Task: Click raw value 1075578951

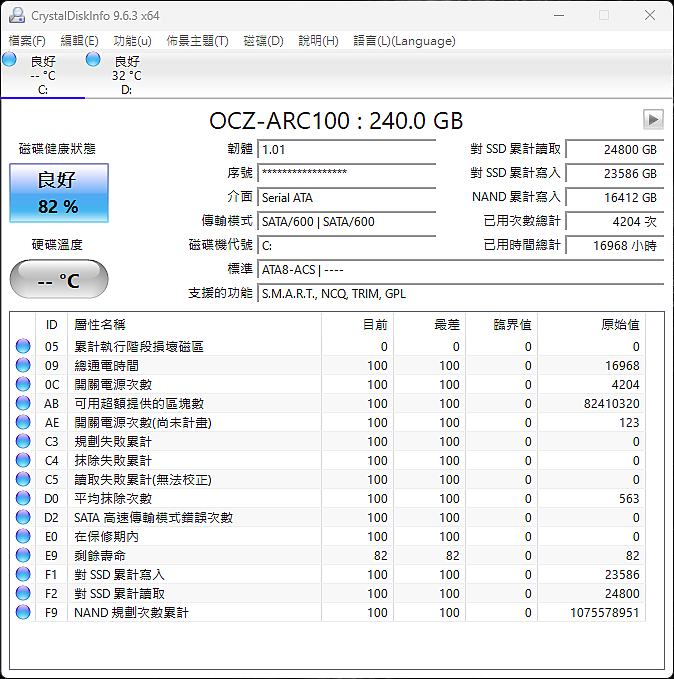Action: coord(605,612)
